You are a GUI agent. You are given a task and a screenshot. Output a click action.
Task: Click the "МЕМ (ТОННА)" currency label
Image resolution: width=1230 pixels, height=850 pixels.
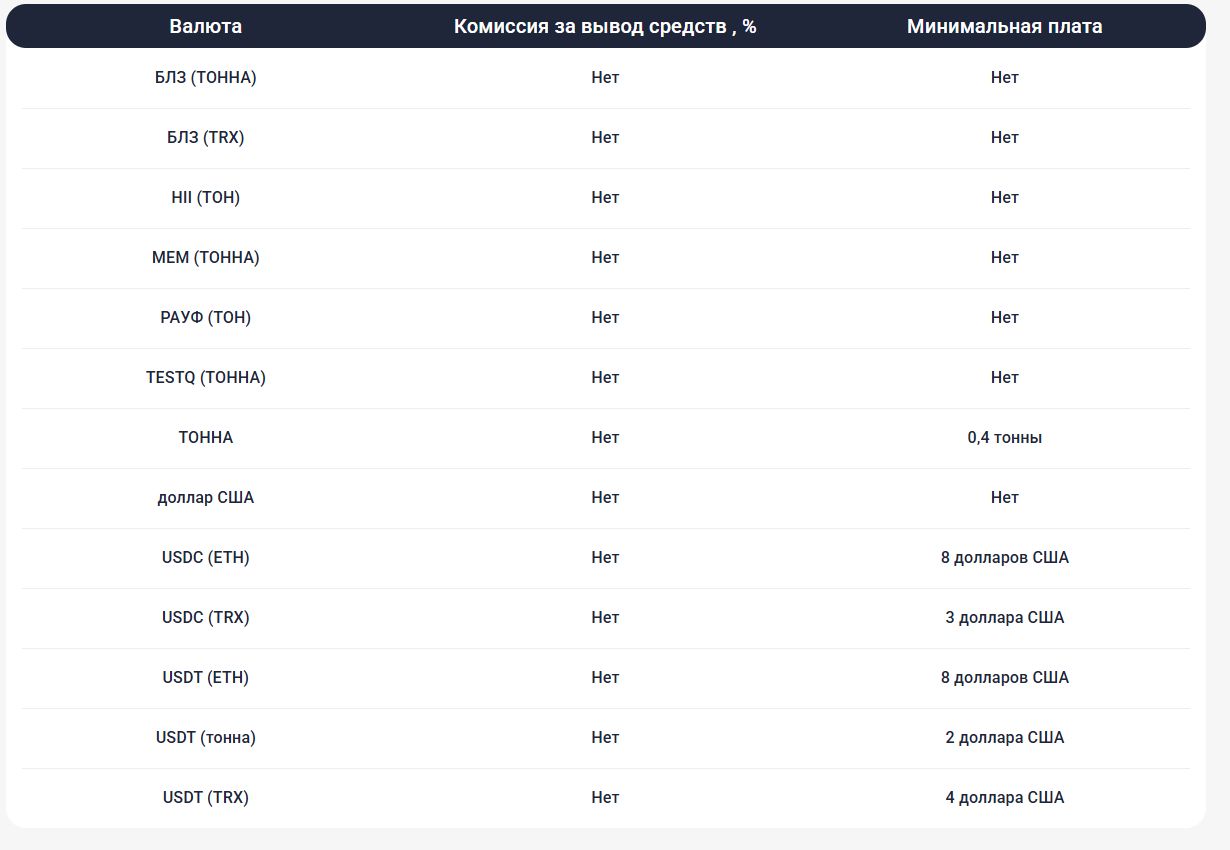click(x=205, y=258)
